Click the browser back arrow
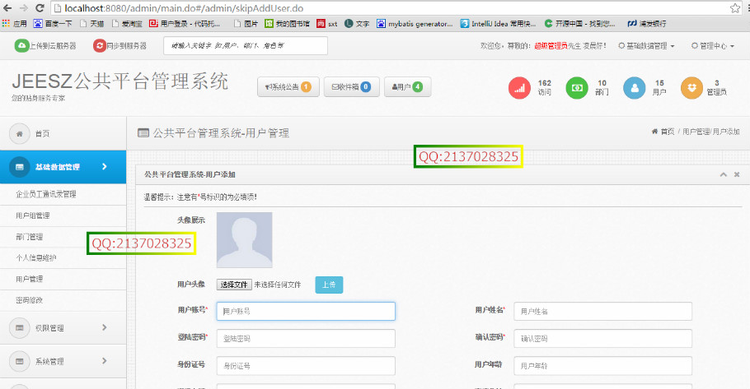 [8, 8]
